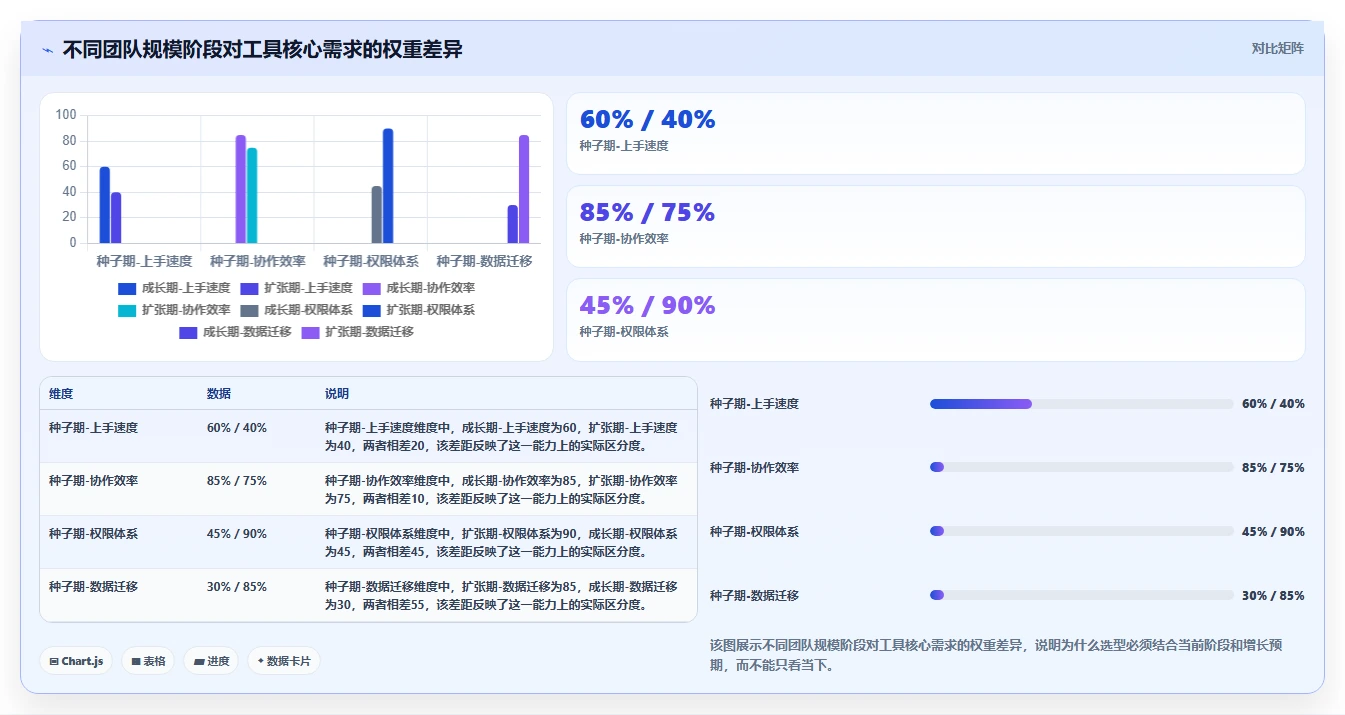Viewport: 1345px width, 715px height.
Task: Select the 45% / 90% stat card value
Action: pyautogui.click(x=647, y=305)
